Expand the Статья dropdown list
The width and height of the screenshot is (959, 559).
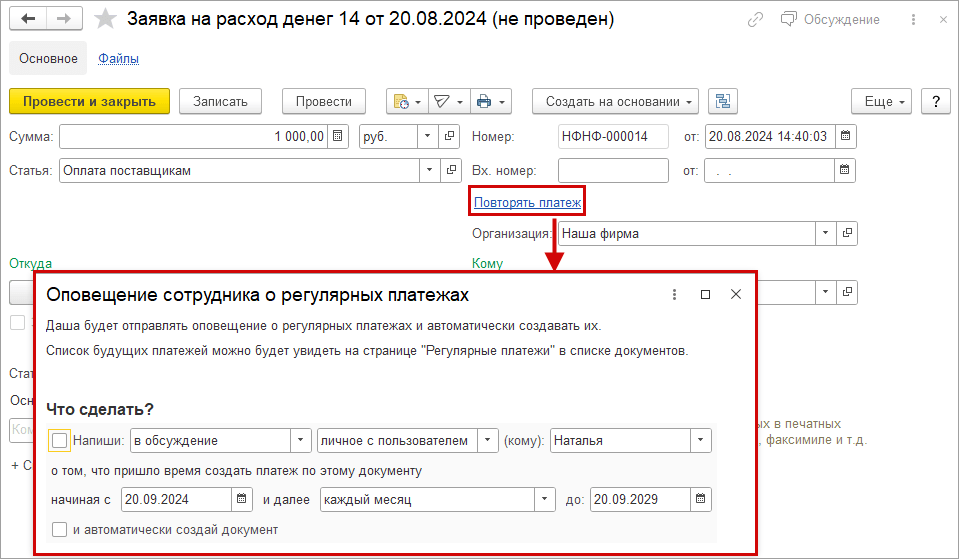(429, 171)
